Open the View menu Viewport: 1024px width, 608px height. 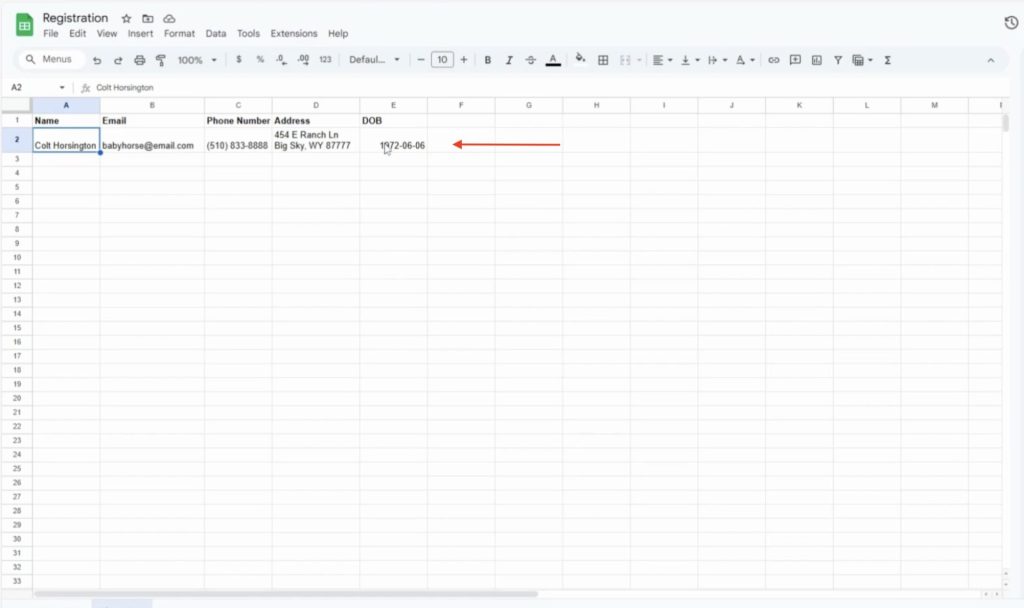tap(106, 33)
